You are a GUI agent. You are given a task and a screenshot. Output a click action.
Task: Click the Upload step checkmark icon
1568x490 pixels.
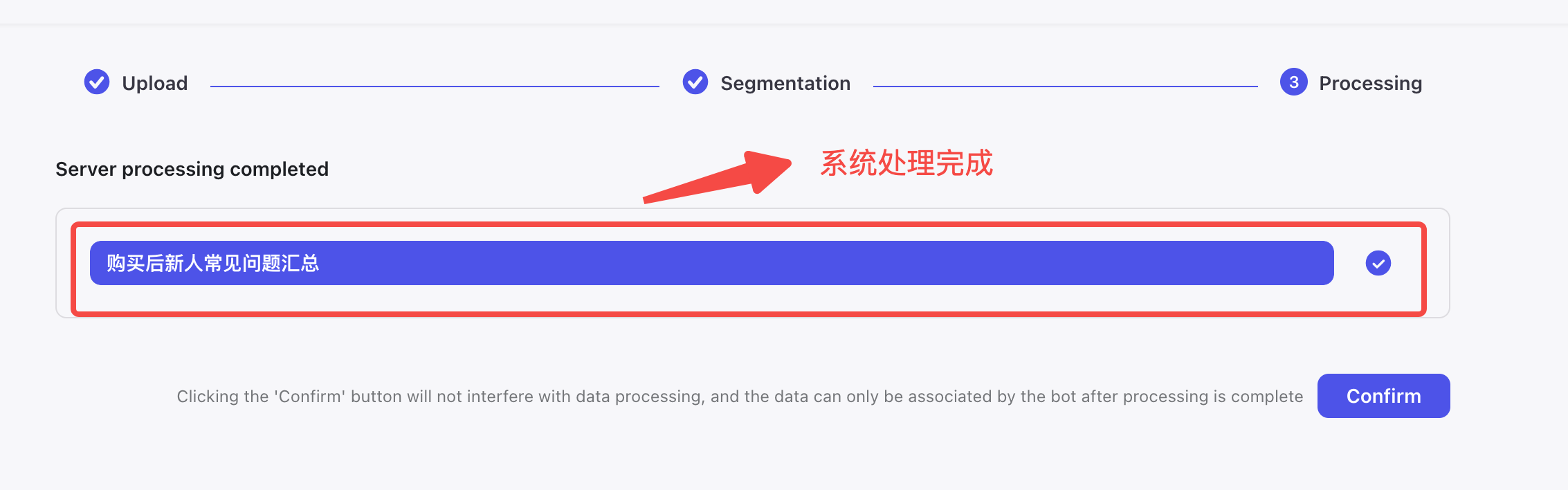pos(97,82)
